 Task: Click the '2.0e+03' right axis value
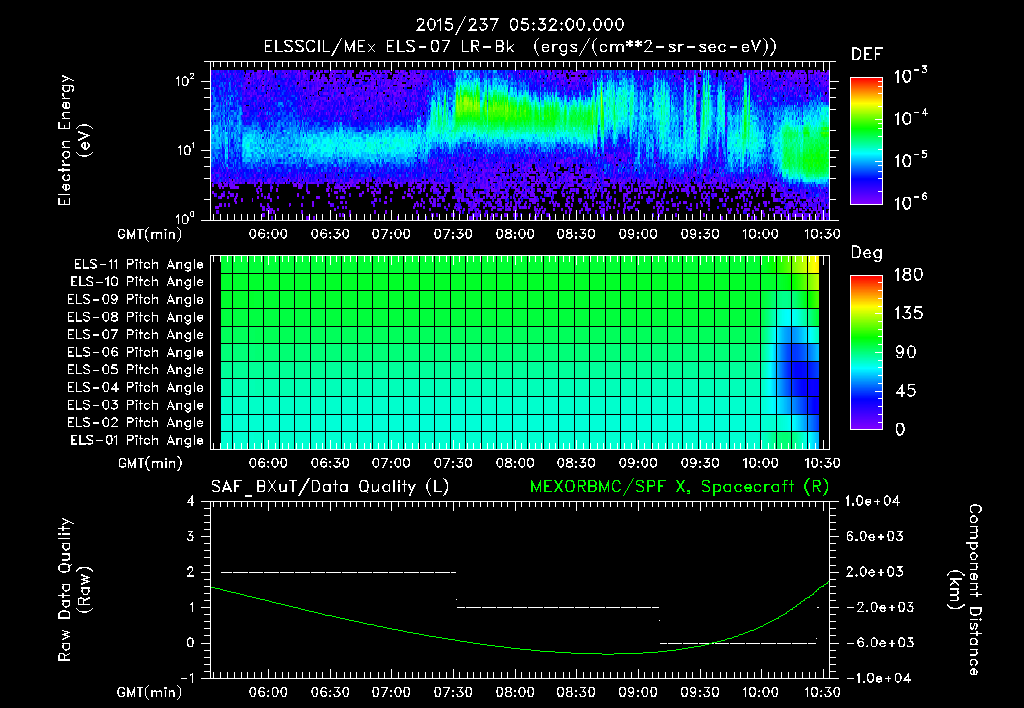pyautogui.click(x=874, y=571)
